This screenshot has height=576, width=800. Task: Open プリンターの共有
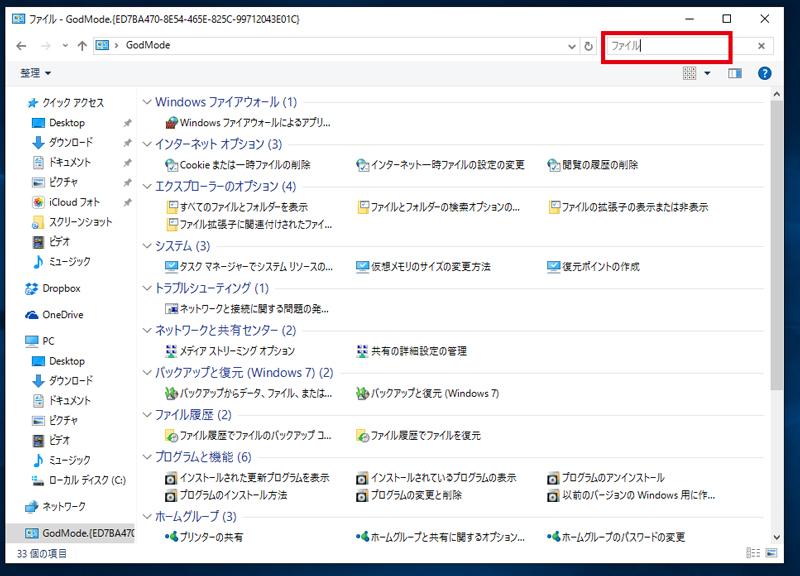pyautogui.click(x=204, y=538)
